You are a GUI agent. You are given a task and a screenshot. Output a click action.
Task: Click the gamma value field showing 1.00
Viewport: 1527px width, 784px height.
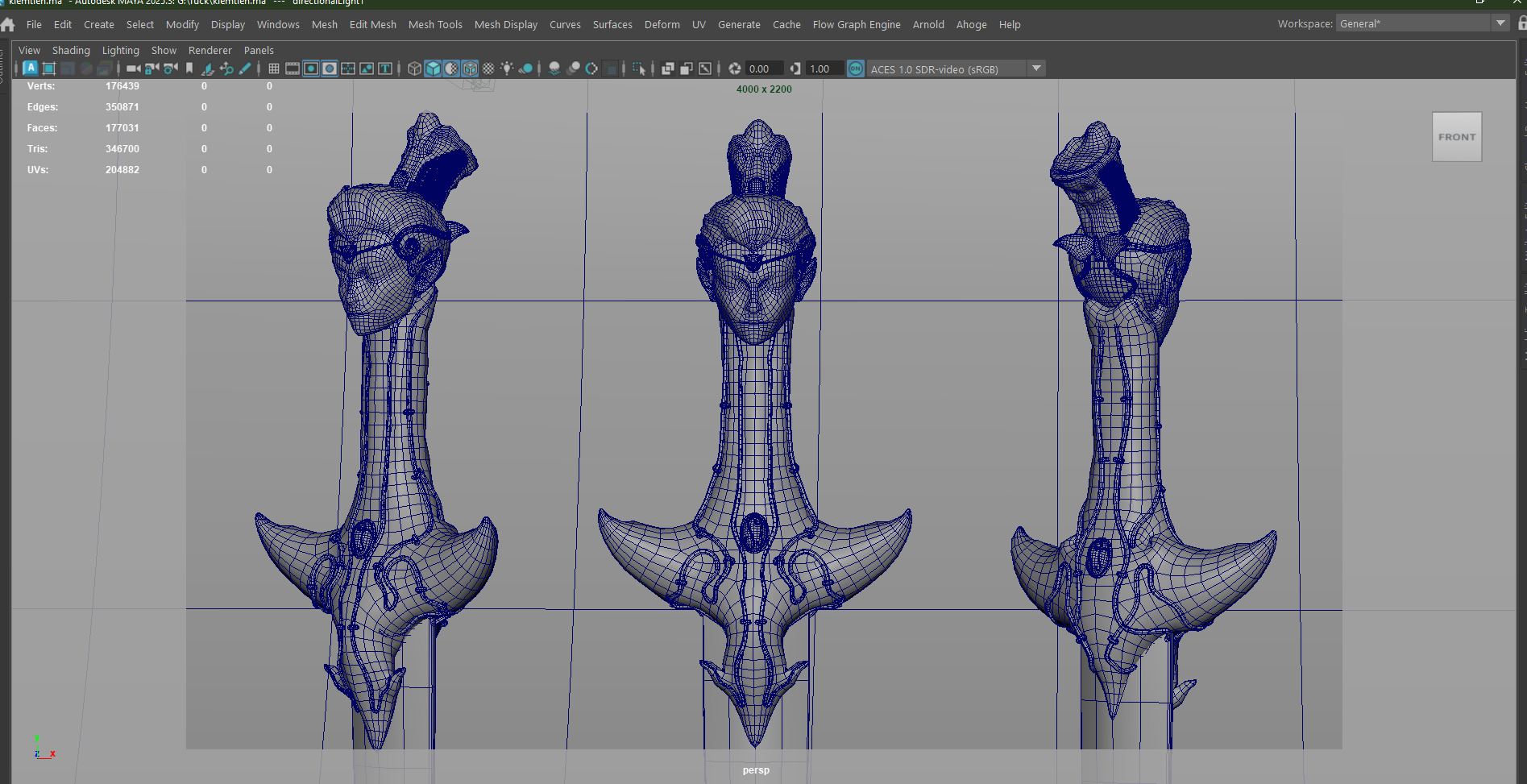tap(824, 68)
